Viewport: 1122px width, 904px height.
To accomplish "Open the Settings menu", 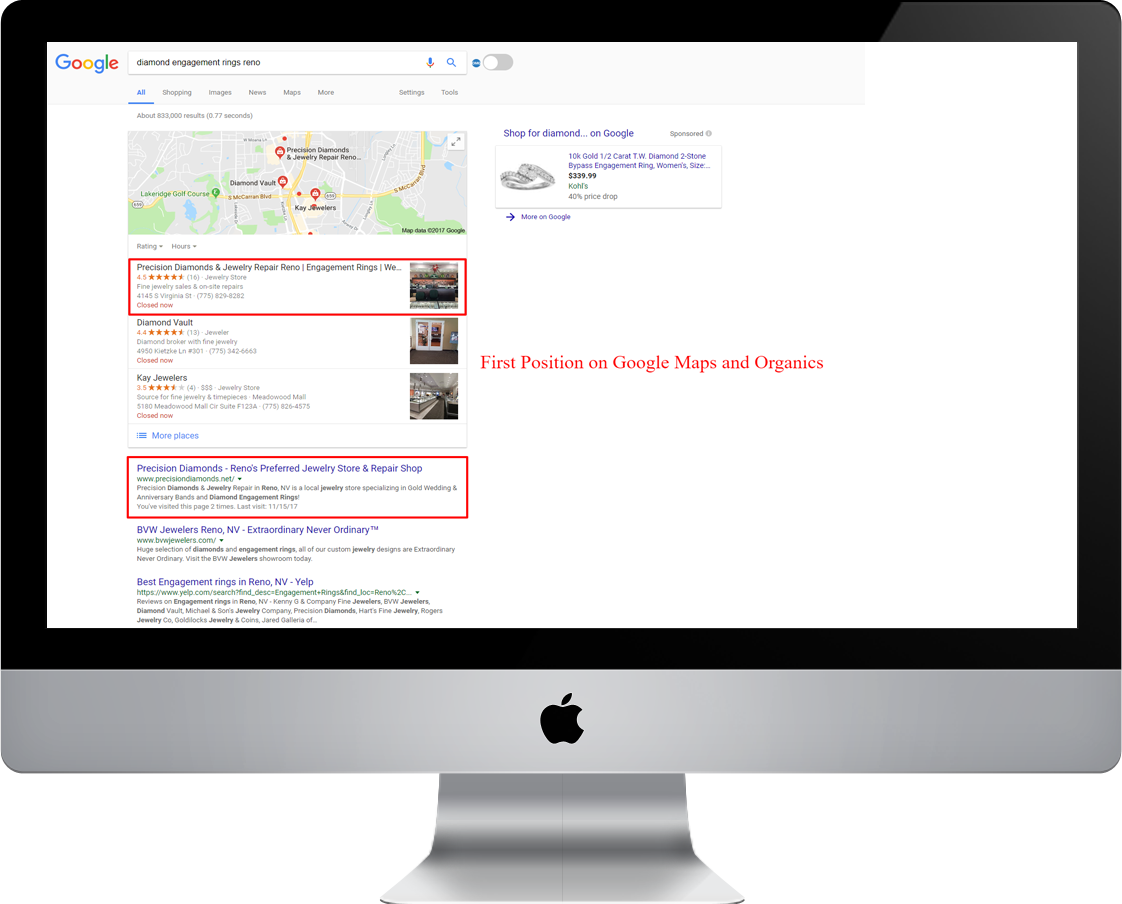I will tap(411, 92).
